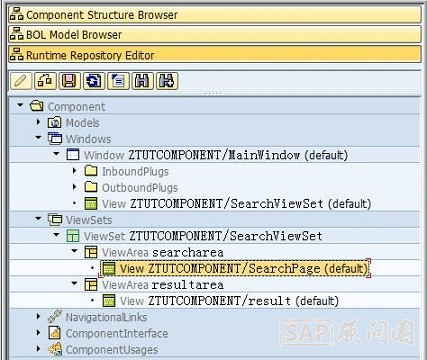Open the BOL Model Browser panel

point(215,35)
